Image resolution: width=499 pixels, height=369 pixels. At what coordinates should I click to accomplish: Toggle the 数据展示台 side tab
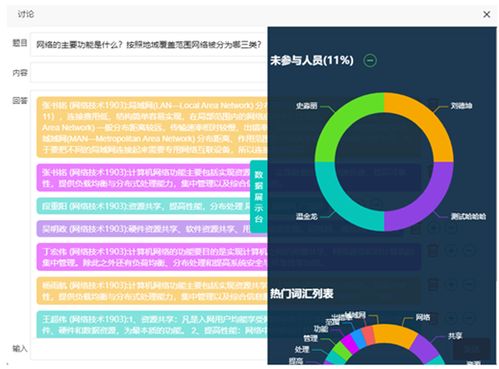pos(259,197)
